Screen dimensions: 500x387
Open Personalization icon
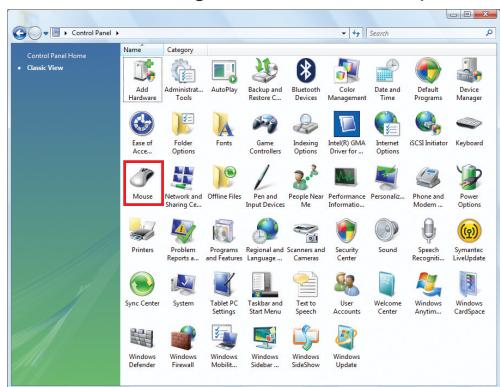[x=387, y=183]
